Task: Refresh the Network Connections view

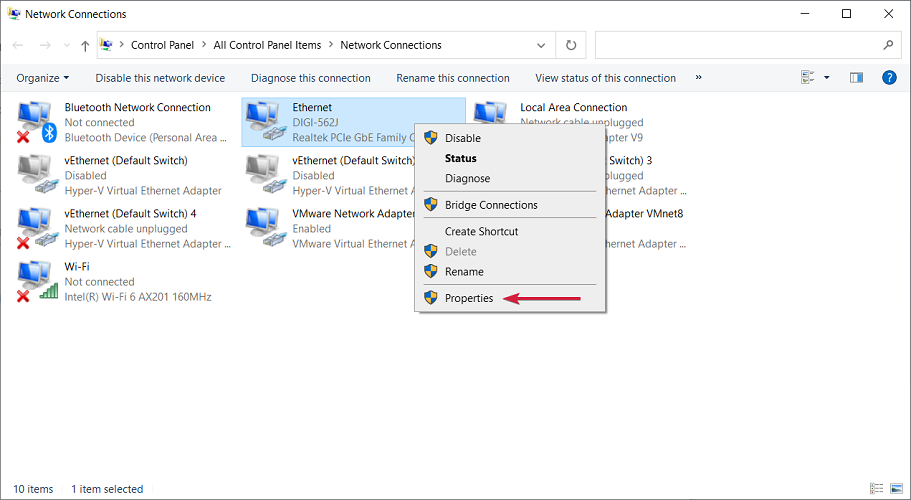Action: coord(571,45)
